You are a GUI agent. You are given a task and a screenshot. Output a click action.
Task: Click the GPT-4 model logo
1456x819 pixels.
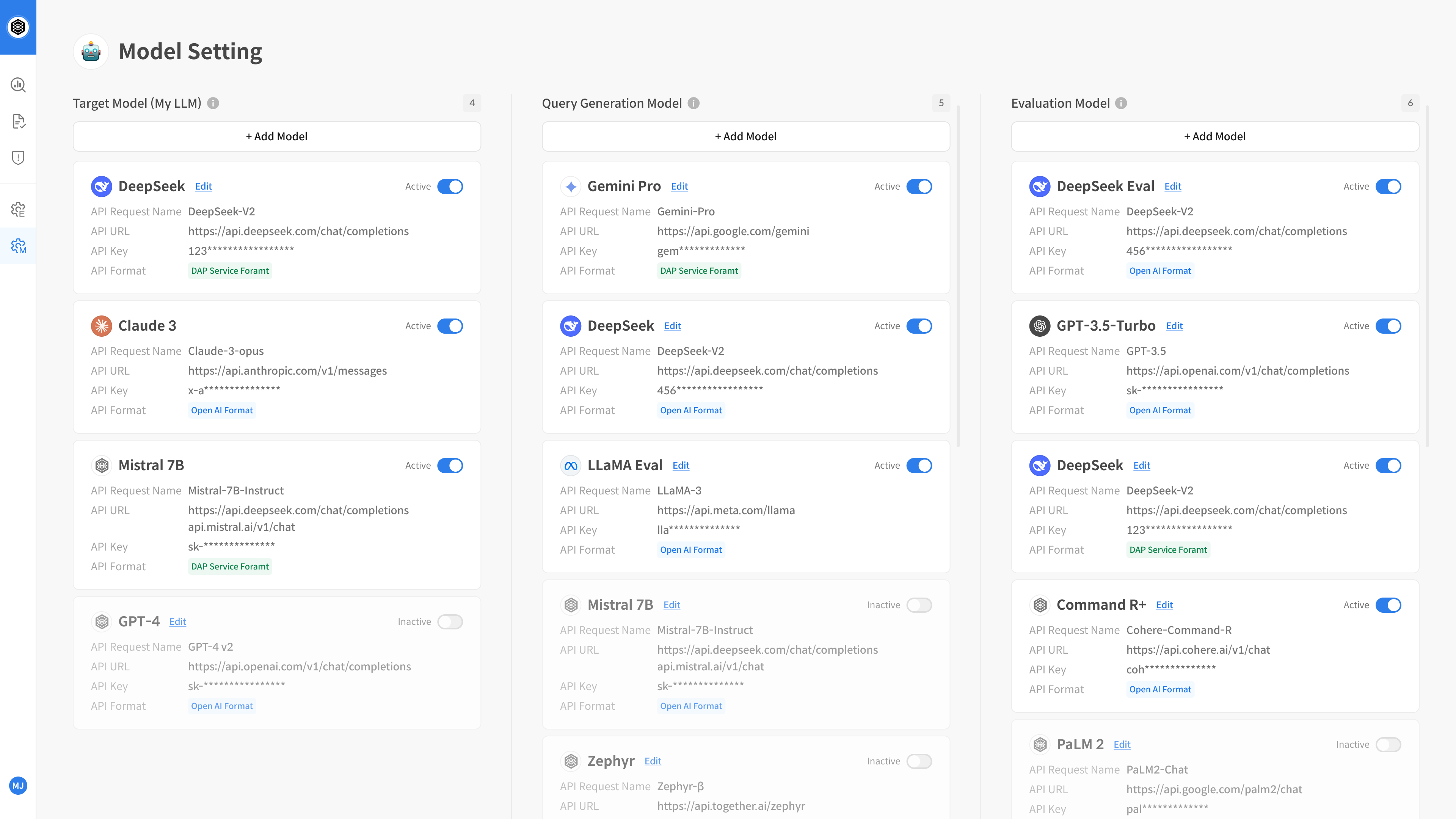click(102, 622)
